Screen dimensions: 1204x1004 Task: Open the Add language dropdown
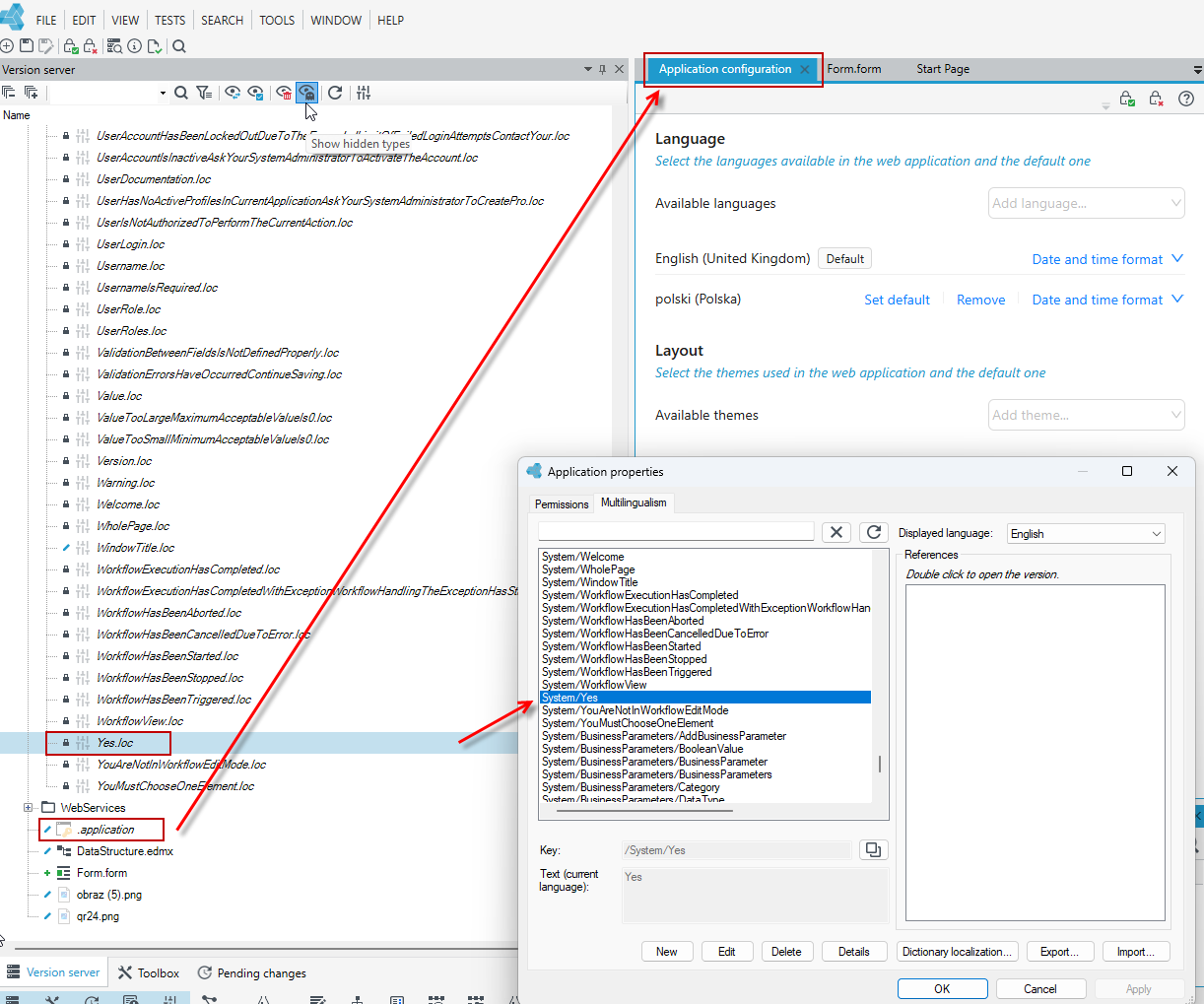pos(1086,203)
